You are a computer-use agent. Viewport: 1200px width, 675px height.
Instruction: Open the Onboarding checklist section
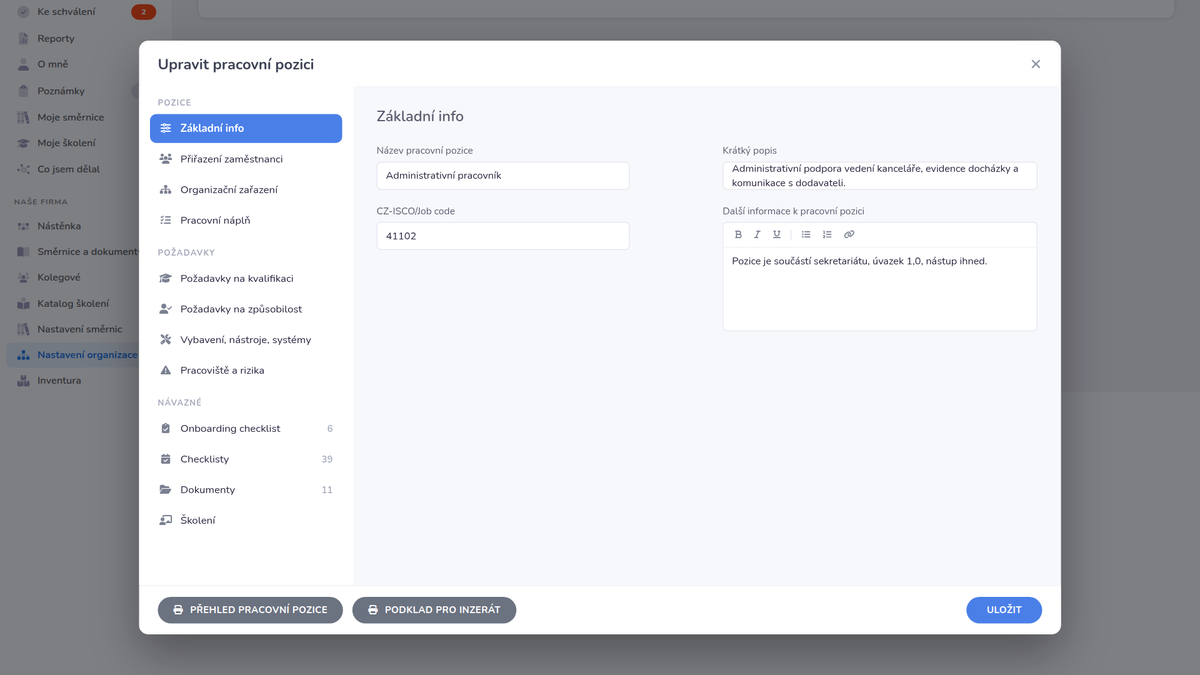246,428
